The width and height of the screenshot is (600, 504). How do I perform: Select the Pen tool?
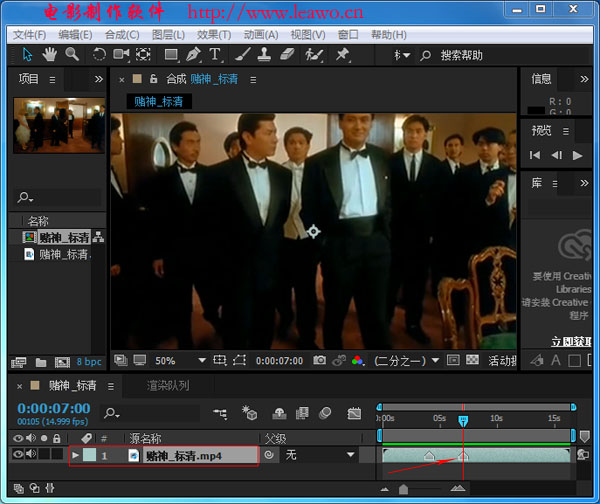[x=193, y=54]
